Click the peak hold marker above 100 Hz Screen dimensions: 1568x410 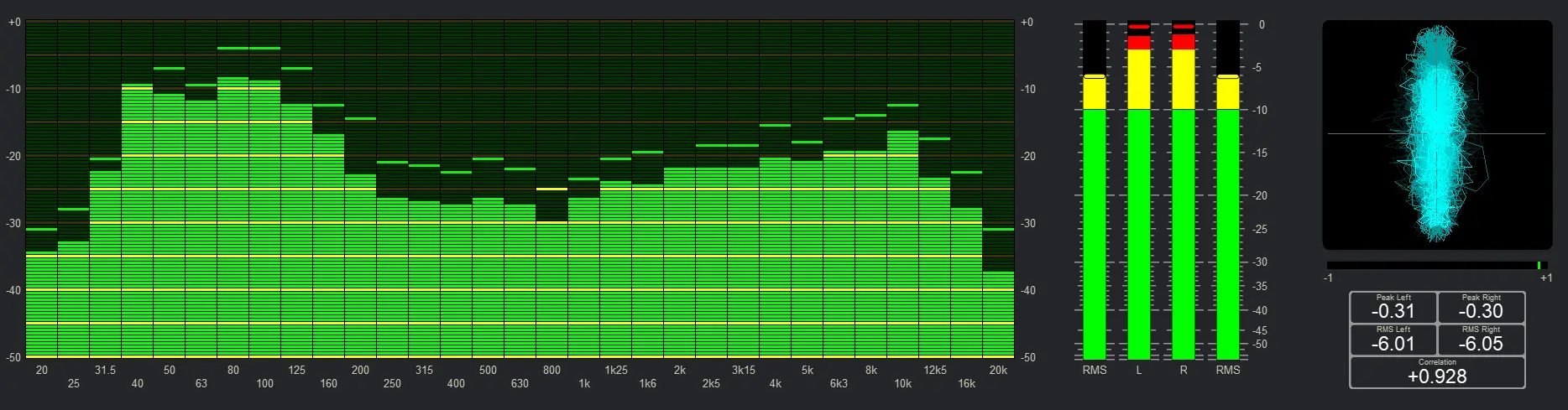[x=264, y=49]
